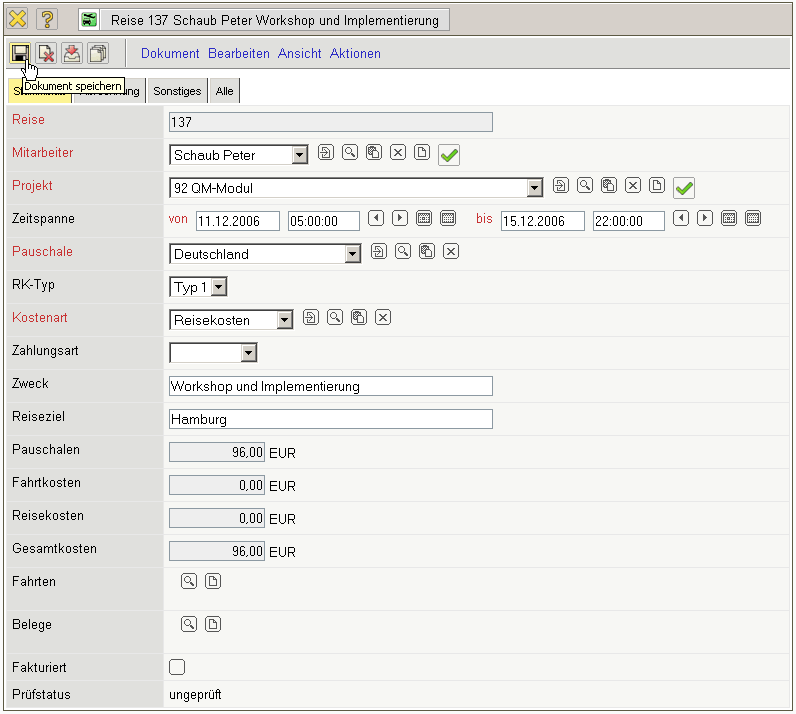Open the Zahlungsart dropdown
Viewport: 796px width, 714px height.
[x=249, y=352]
